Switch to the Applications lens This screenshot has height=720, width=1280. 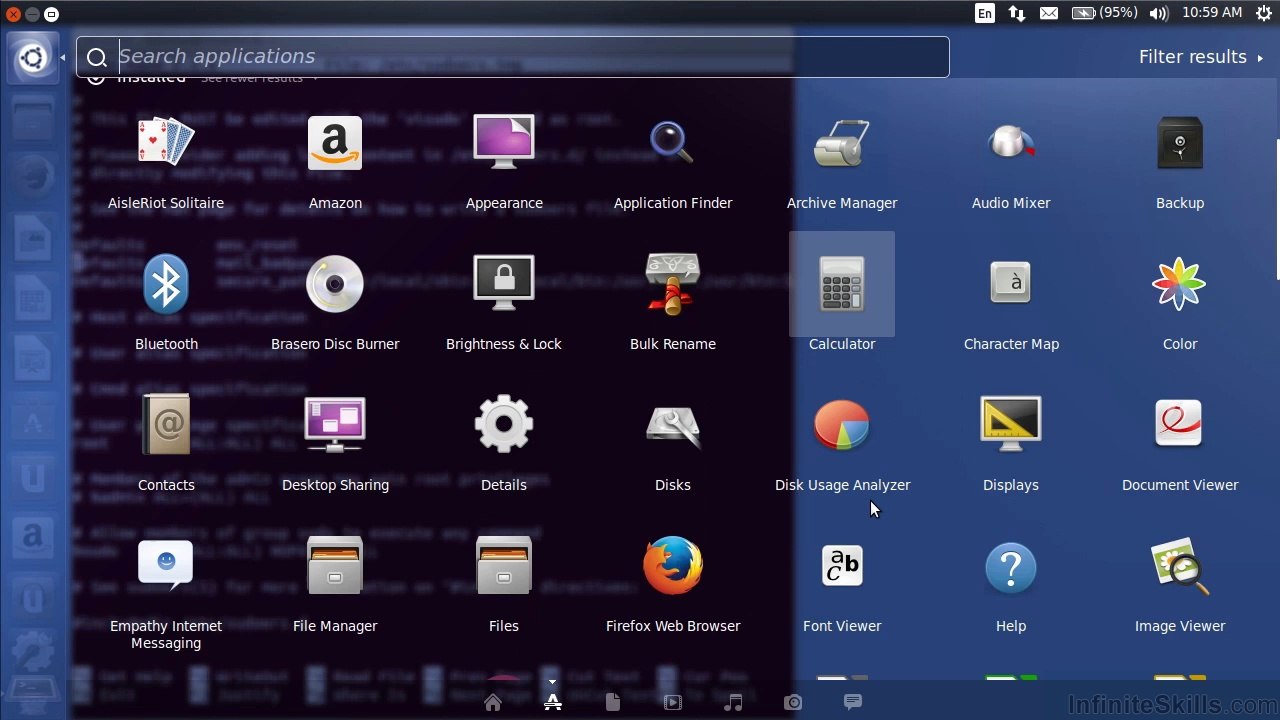point(553,703)
